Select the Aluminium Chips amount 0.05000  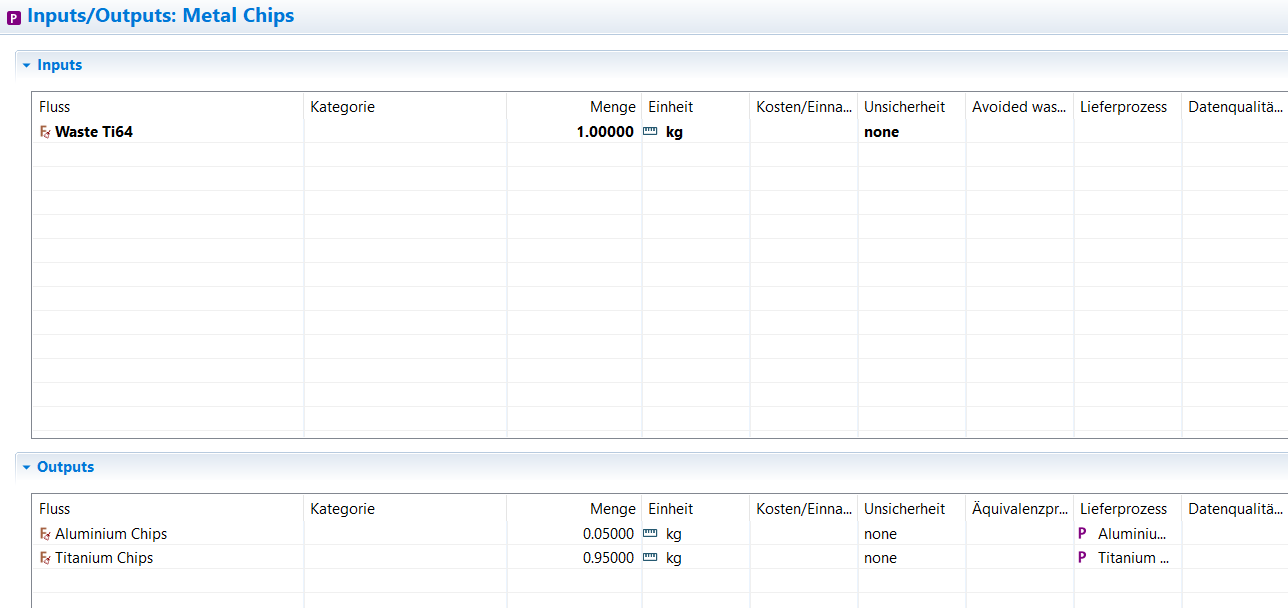(x=608, y=534)
